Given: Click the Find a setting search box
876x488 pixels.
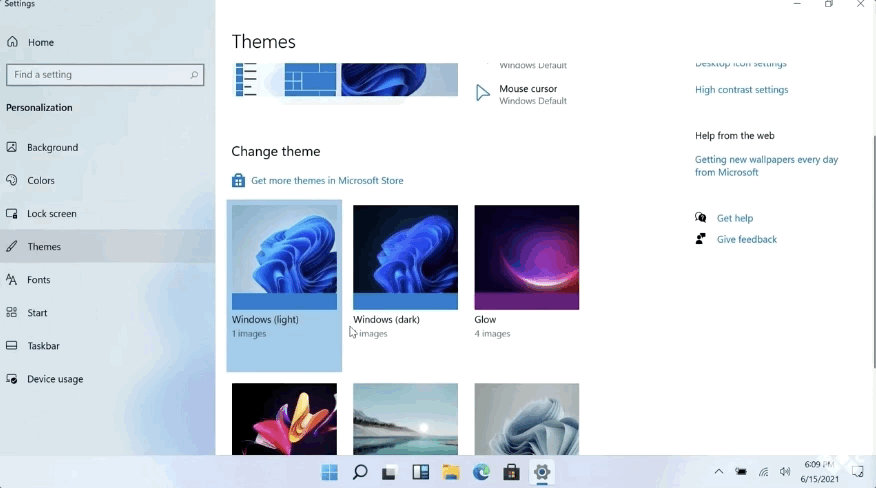Looking at the screenshot, I should (105, 75).
